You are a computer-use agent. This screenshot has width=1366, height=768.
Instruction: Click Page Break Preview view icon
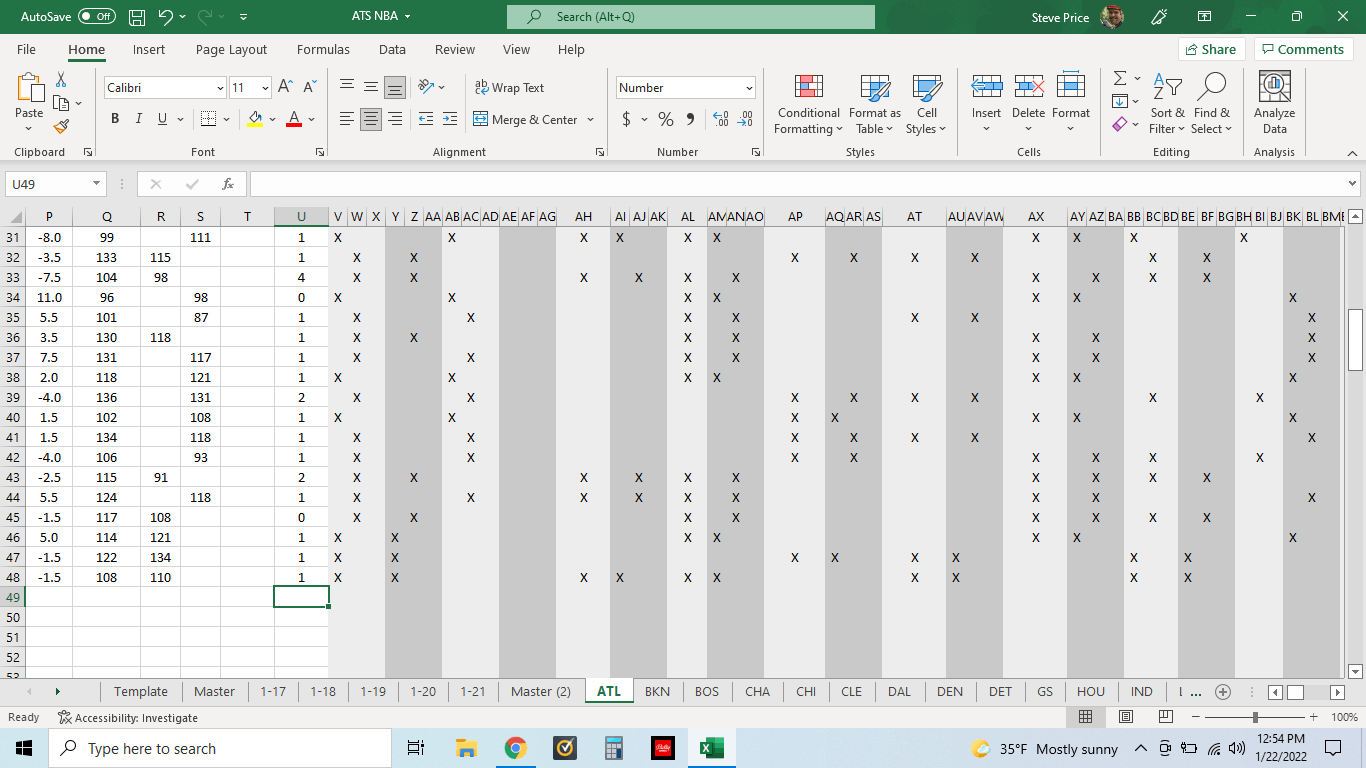pos(1165,717)
